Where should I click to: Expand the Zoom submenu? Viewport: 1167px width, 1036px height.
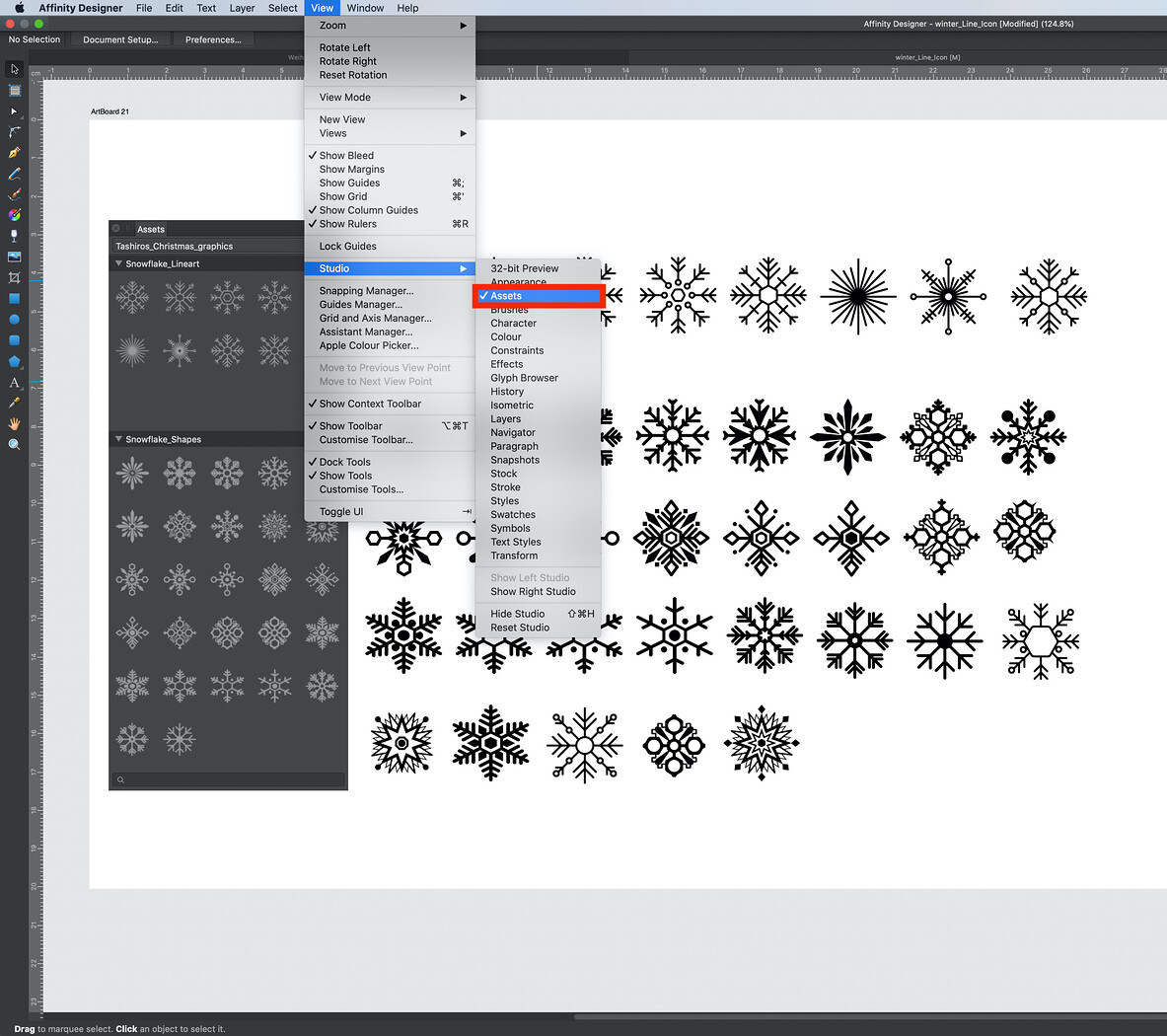pos(390,26)
